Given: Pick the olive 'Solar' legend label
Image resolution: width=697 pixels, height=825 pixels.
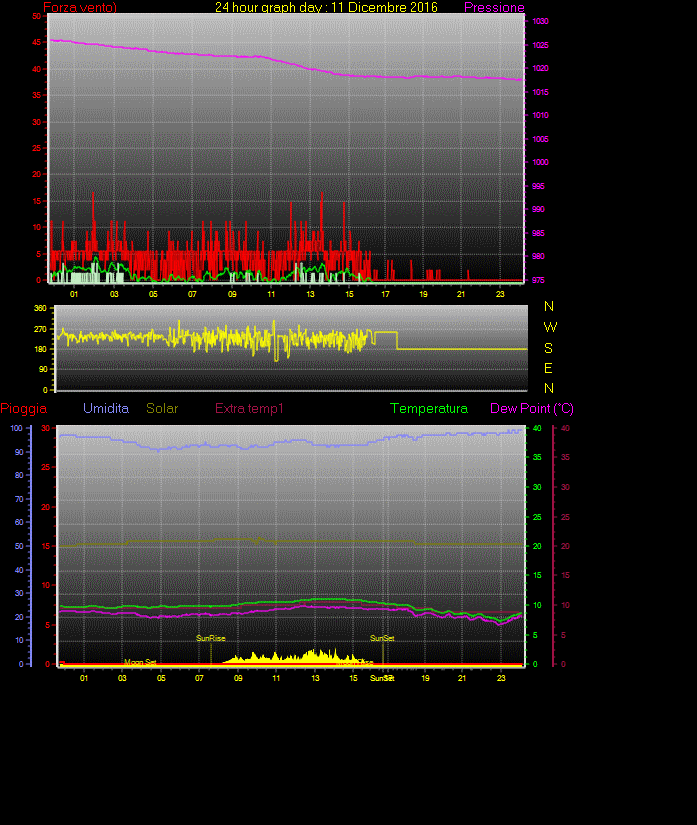Looking at the screenshot, I should (162, 408).
